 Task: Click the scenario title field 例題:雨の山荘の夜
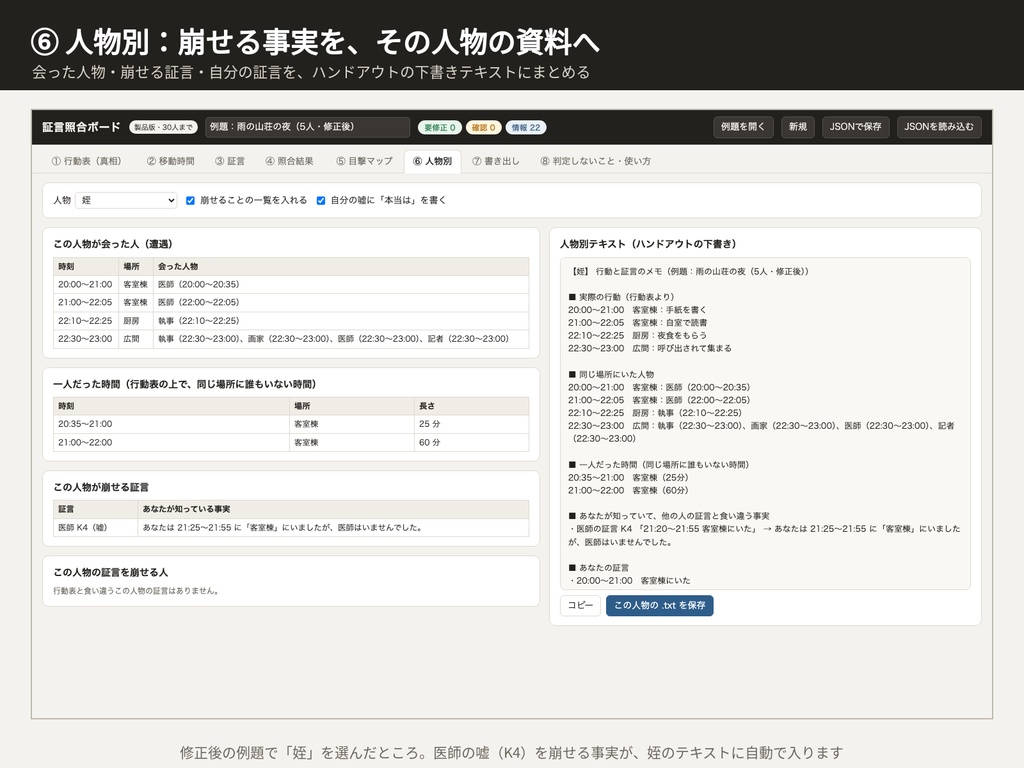click(308, 127)
